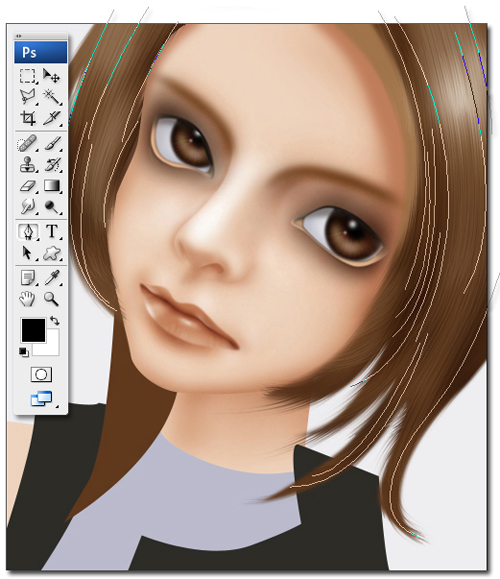The width and height of the screenshot is (500, 579).
Task: Swap foreground and background colors arrow
Action: tap(55, 320)
